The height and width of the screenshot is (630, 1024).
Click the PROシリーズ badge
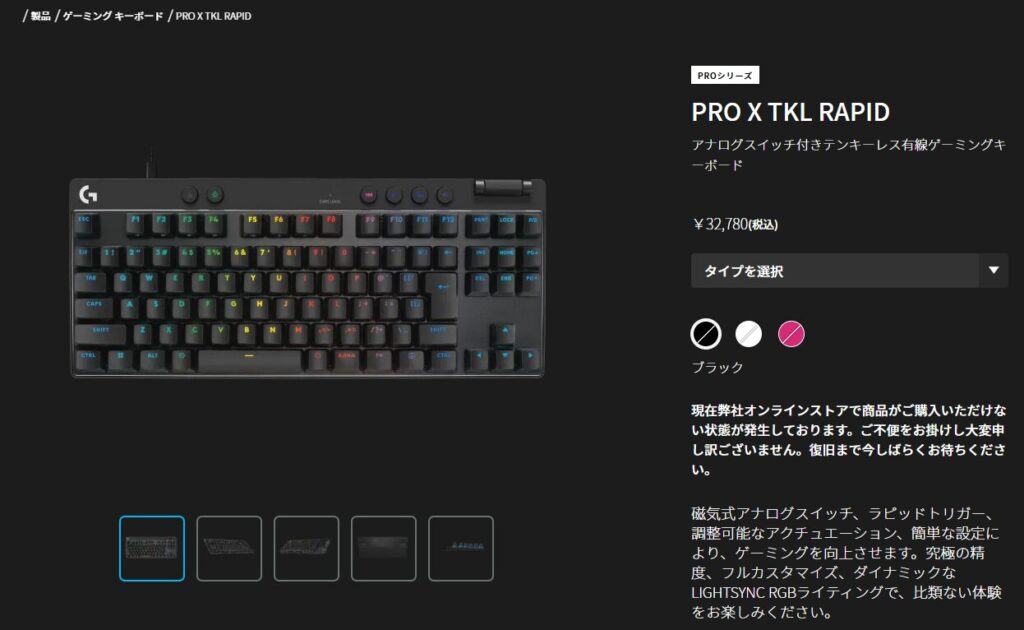point(725,75)
